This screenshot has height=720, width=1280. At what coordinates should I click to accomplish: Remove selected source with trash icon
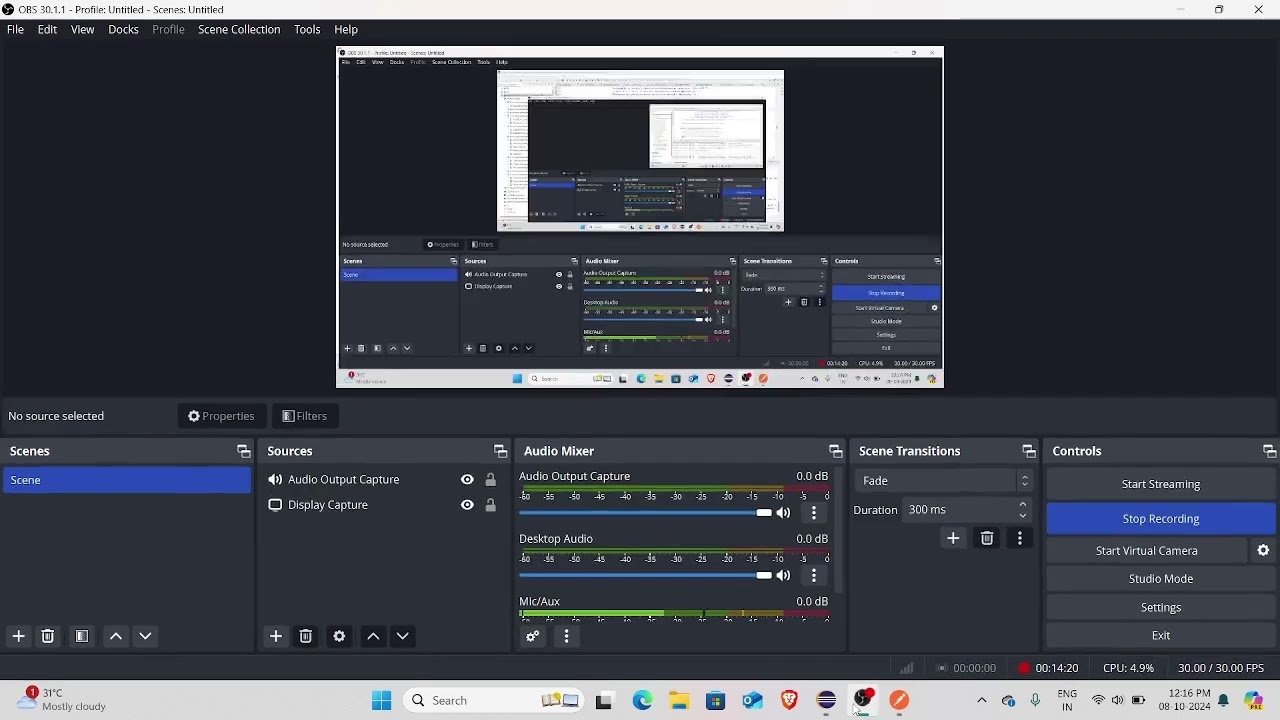306,636
